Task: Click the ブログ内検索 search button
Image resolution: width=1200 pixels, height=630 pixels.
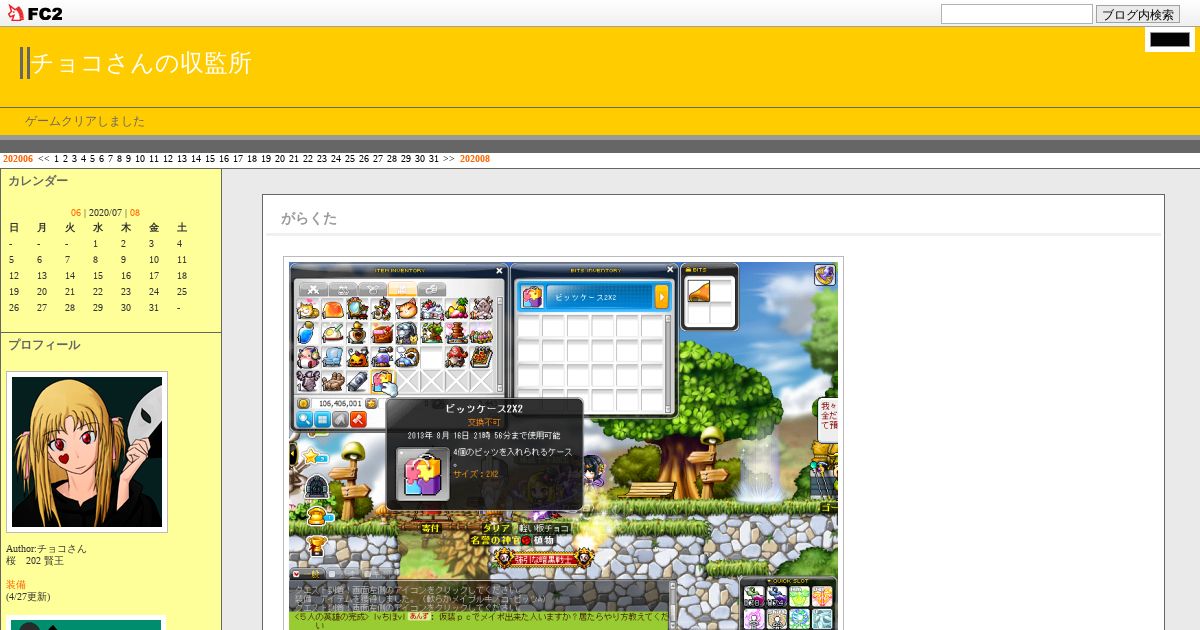Action: click(1138, 14)
